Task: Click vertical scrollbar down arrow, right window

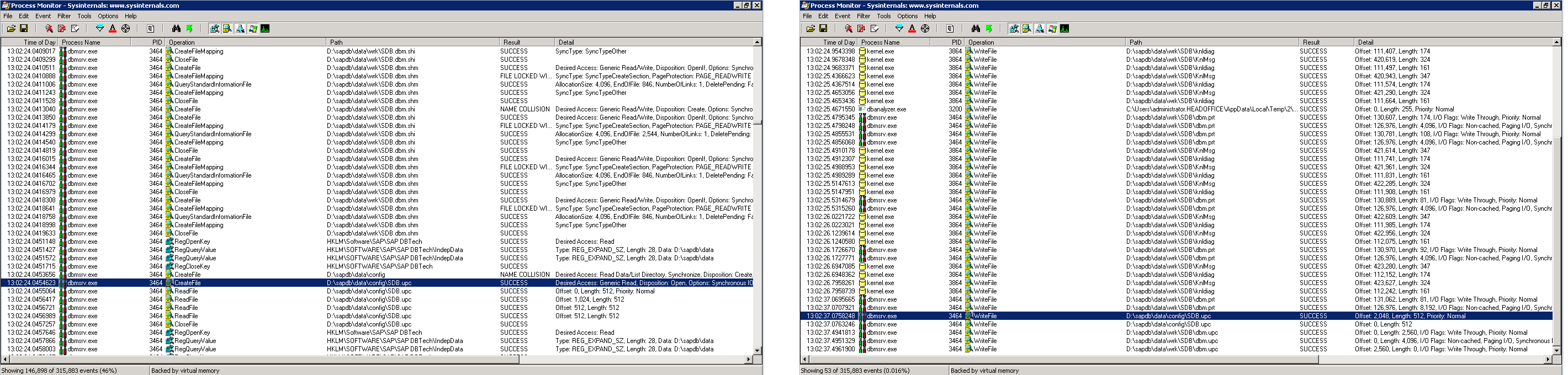Action: click(x=1557, y=351)
